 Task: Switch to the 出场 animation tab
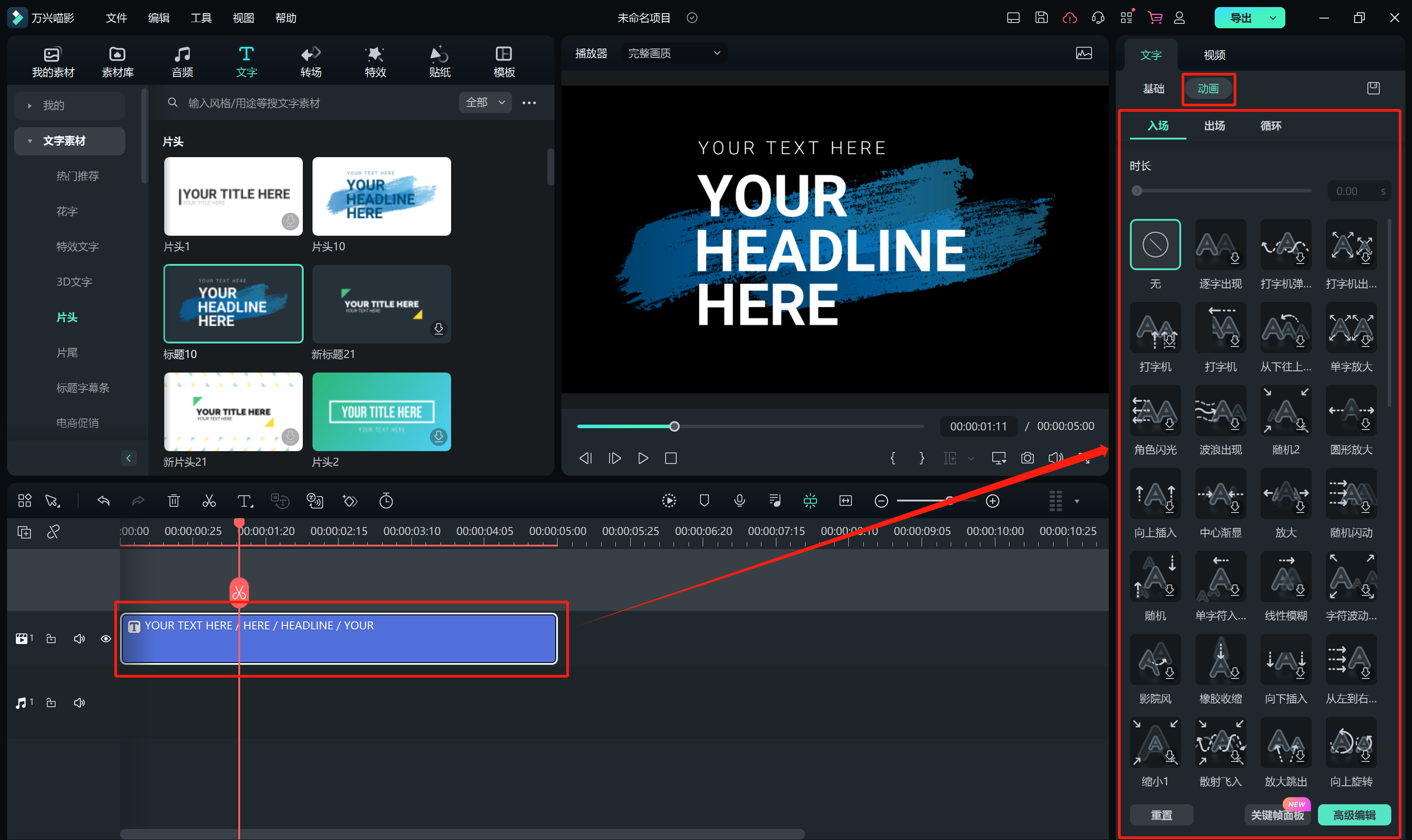pyautogui.click(x=1214, y=126)
